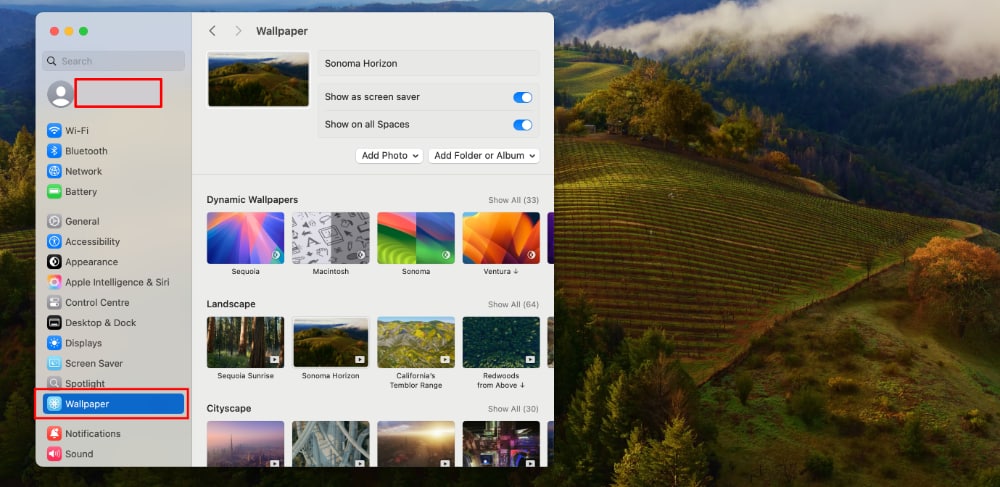Click the current wallpaper preview thumbnail
Image resolution: width=1000 pixels, height=487 pixels.
(258, 80)
